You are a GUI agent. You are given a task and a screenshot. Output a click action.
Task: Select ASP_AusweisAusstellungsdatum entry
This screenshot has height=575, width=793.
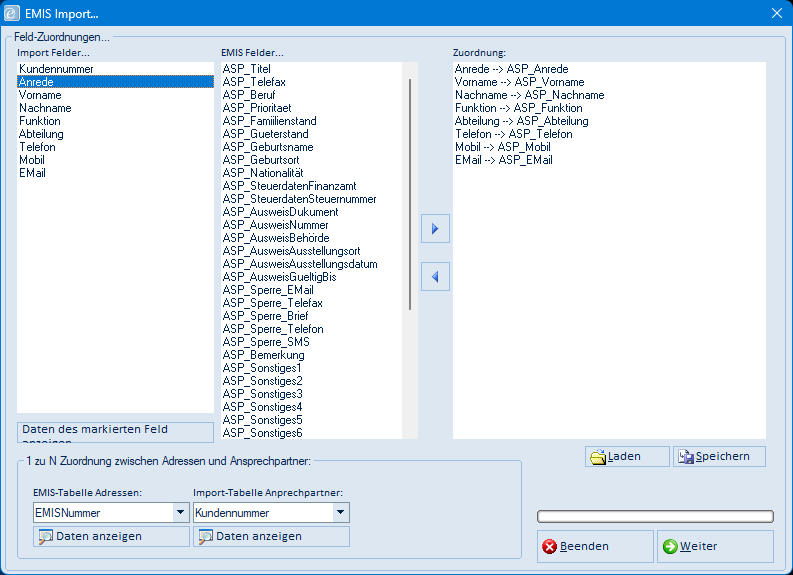[x=312, y=264]
